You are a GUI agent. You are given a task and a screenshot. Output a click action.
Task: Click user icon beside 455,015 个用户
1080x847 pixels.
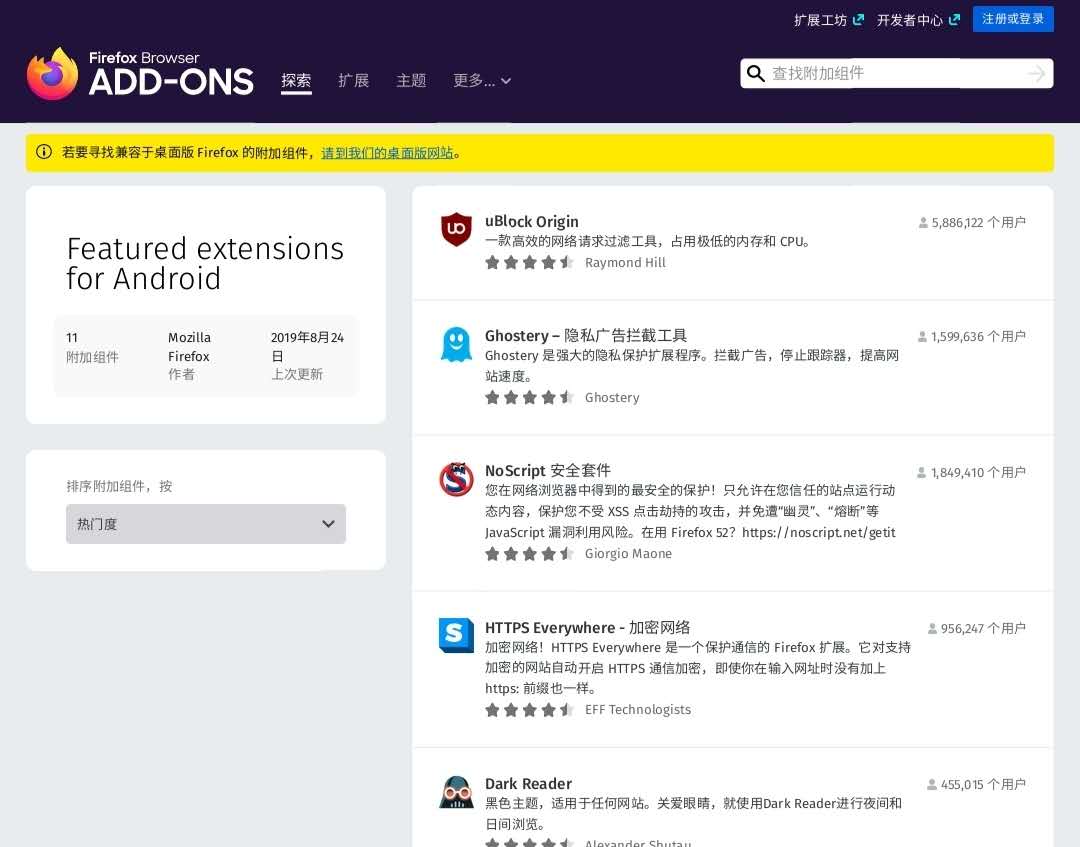pyautogui.click(x=932, y=784)
